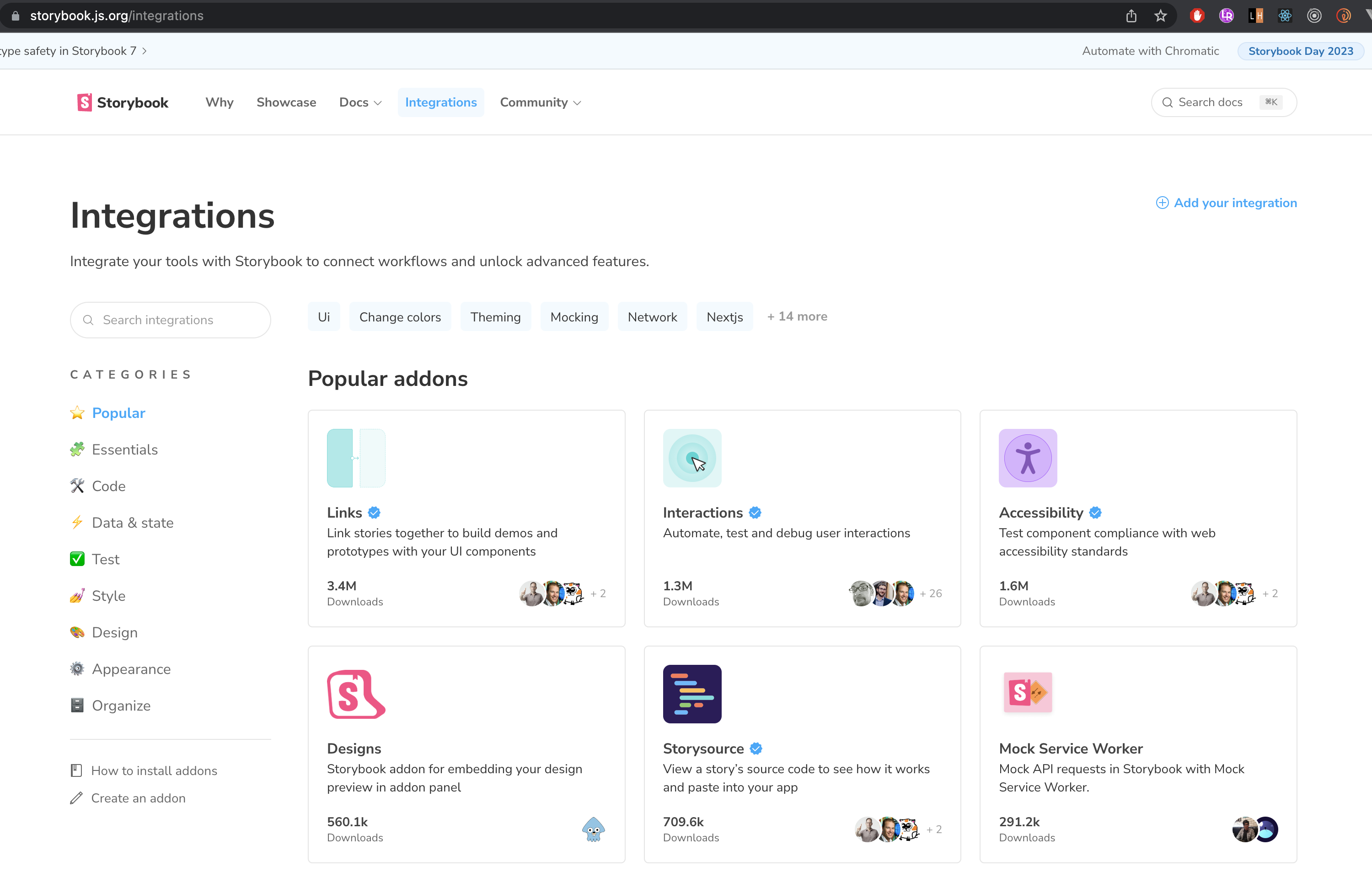The width and height of the screenshot is (1372, 877).
Task: Select the Essentials category
Action: [x=124, y=449]
